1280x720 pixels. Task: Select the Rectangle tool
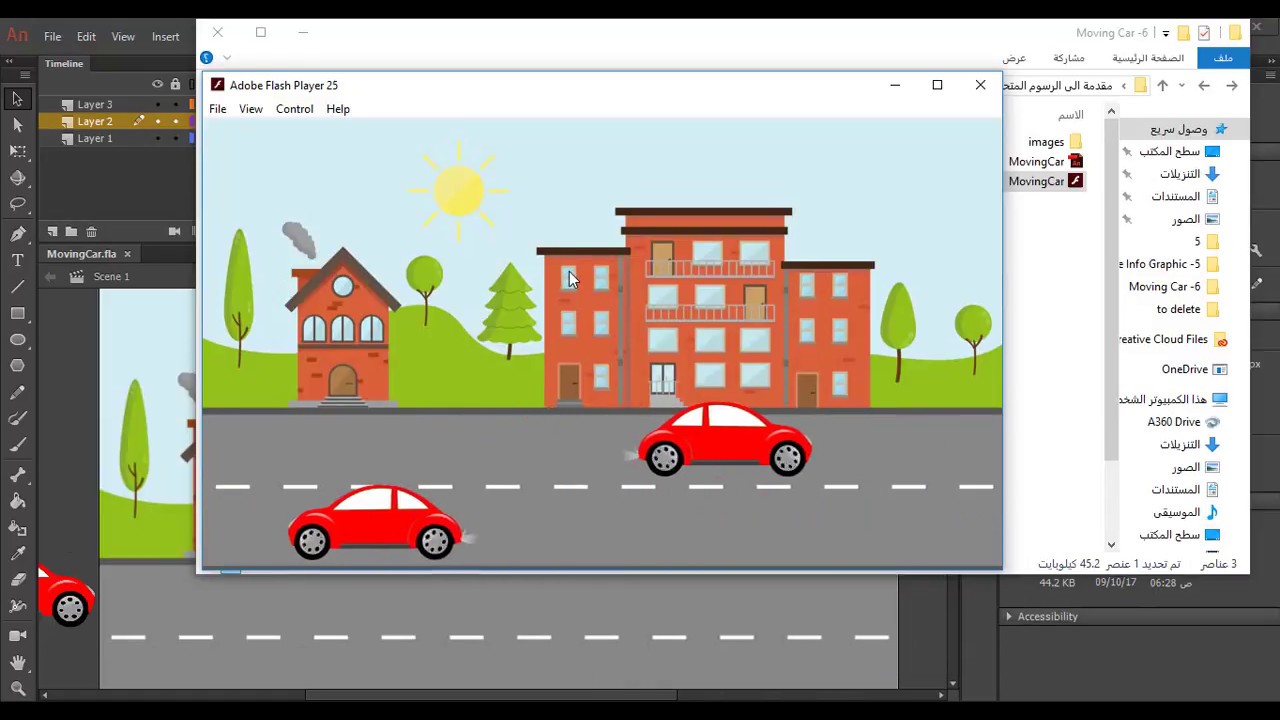point(17,313)
